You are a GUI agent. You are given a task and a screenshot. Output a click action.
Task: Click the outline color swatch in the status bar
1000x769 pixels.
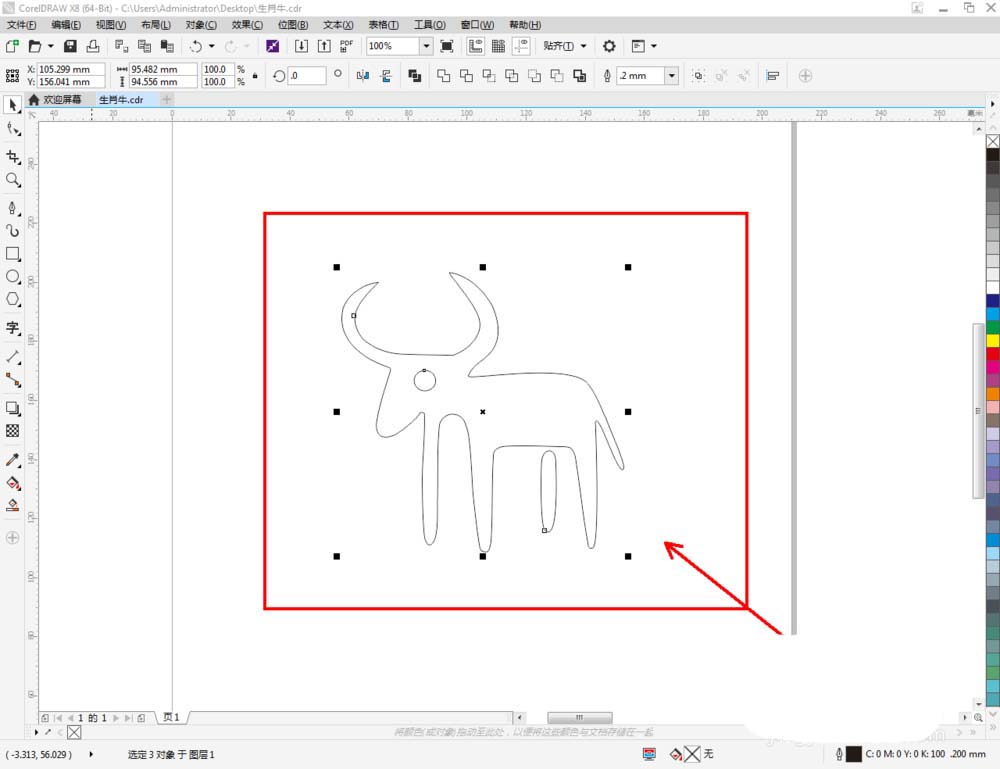click(x=853, y=754)
